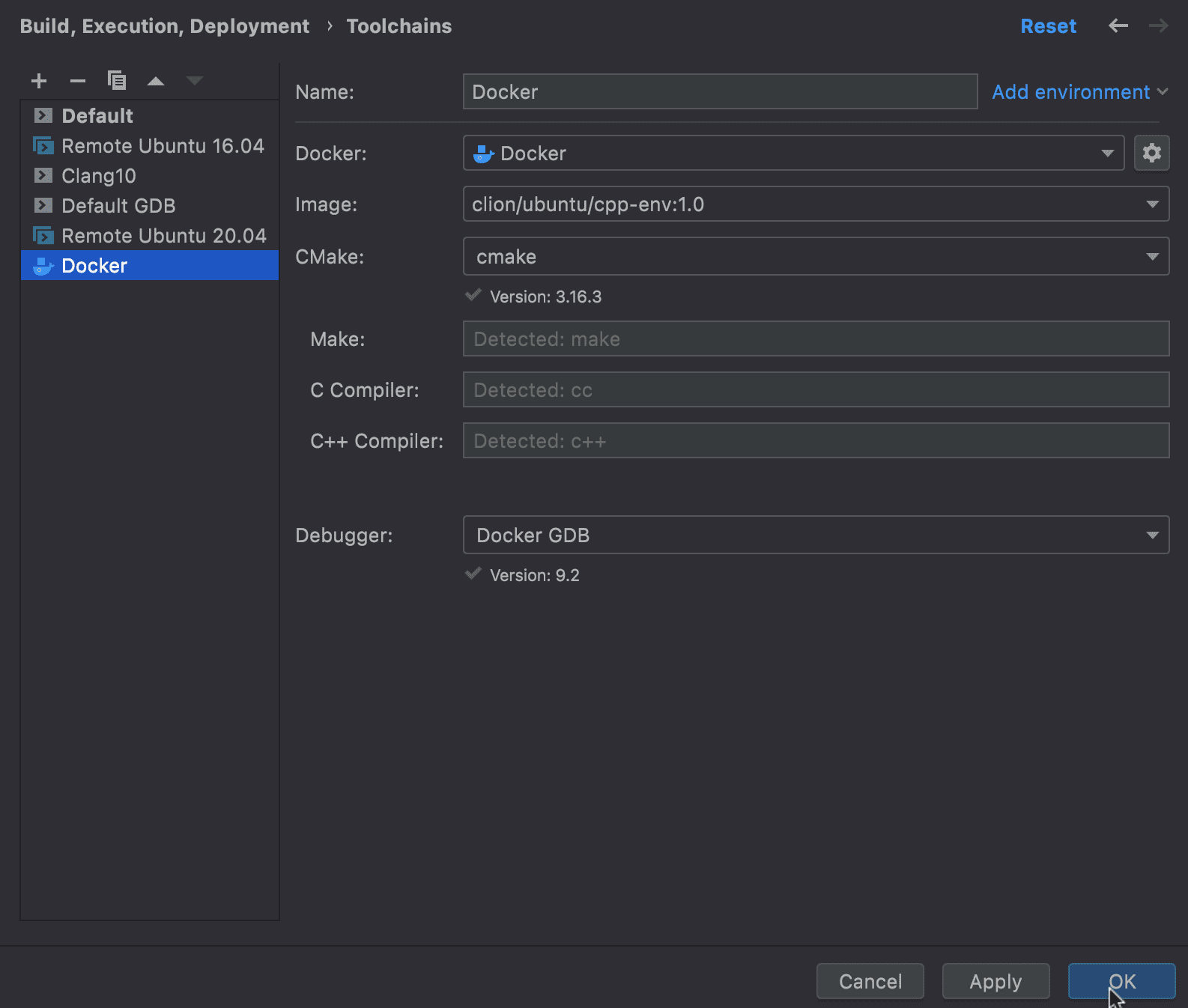Click the Clang10 toolchain icon
This screenshot has width=1188, height=1008.
[x=43, y=176]
